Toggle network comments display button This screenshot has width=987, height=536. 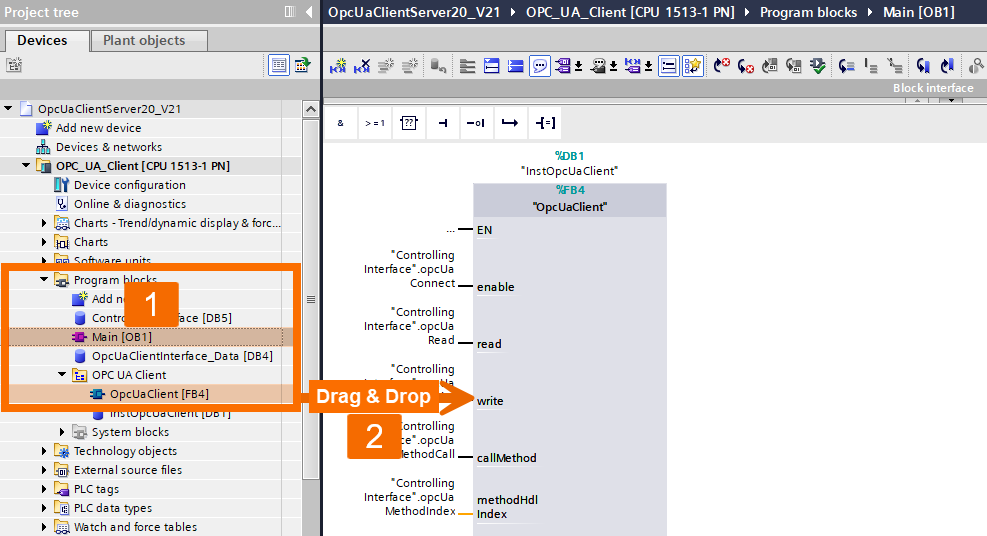coord(668,65)
